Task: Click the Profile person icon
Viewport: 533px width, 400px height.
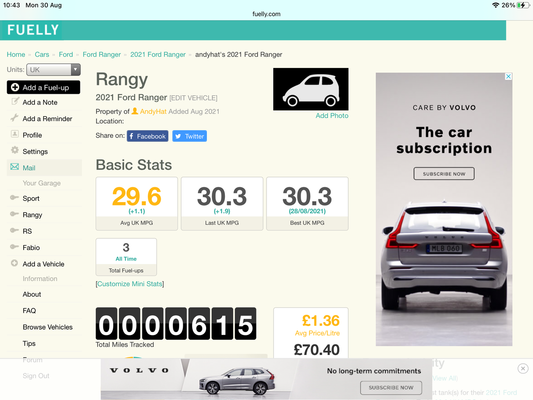Action: 15,134
